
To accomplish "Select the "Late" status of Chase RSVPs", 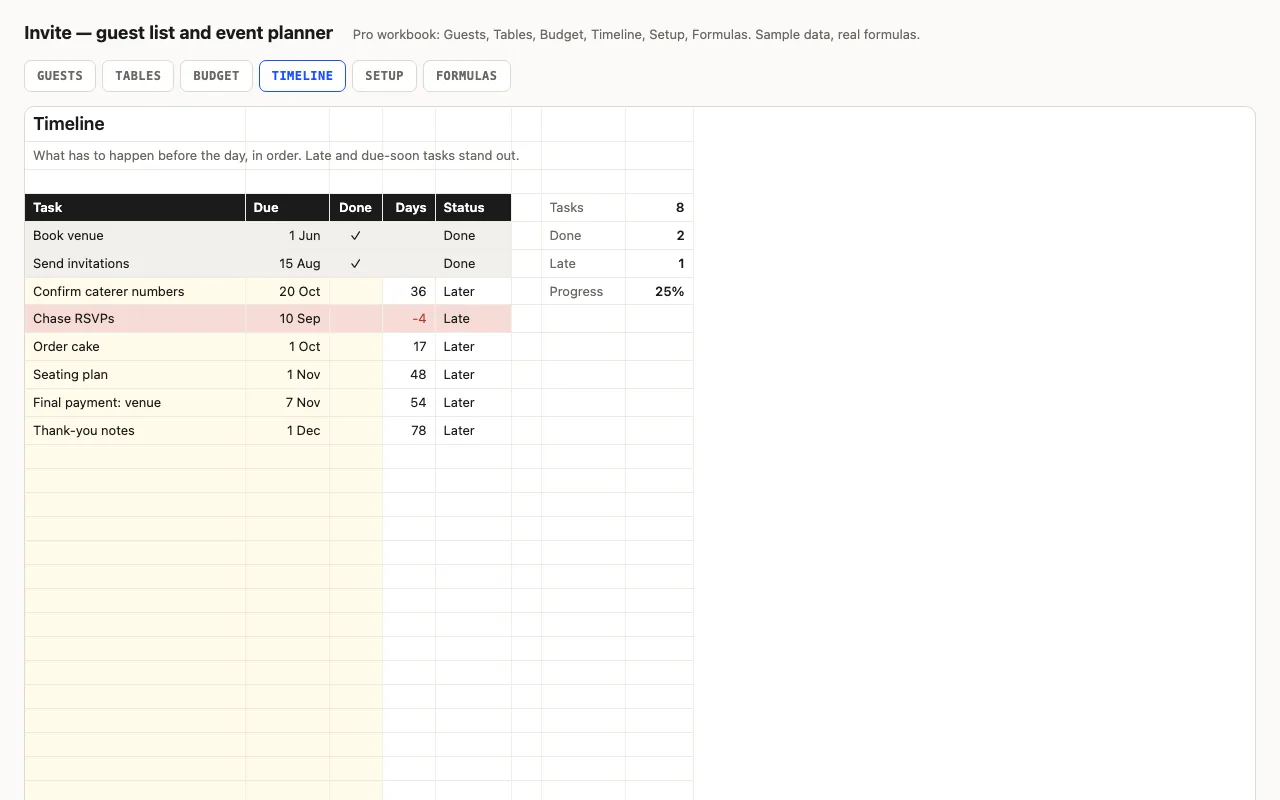I will coord(474,319).
